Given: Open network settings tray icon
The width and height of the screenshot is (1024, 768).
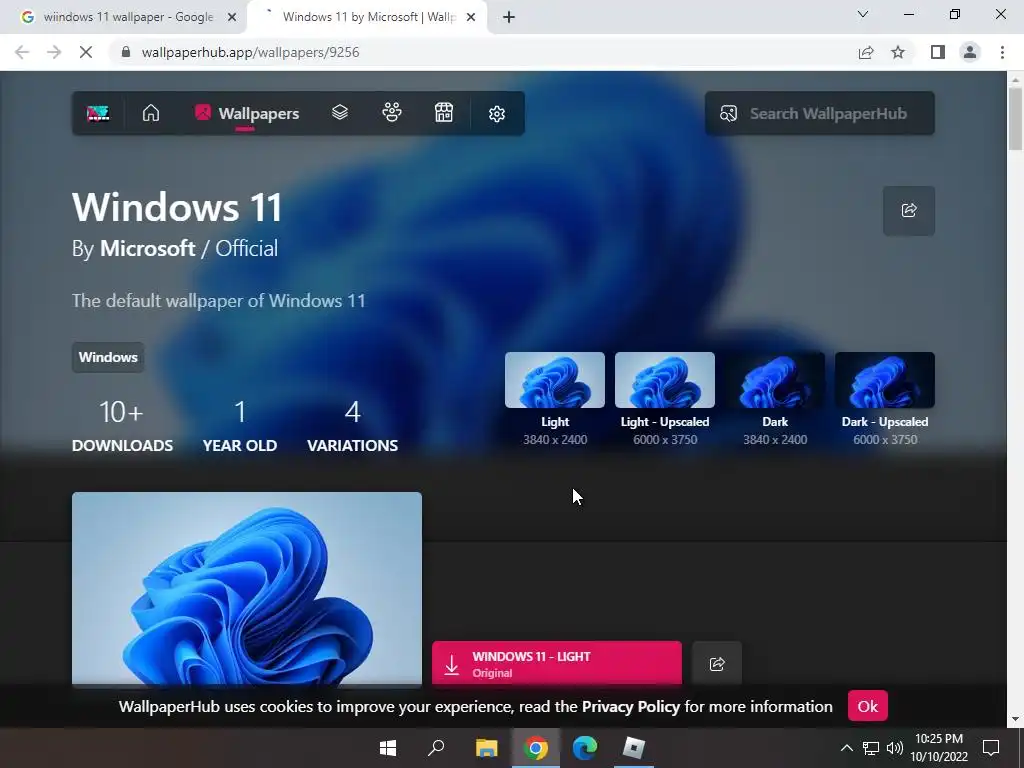Looking at the screenshot, I should pos(871,748).
